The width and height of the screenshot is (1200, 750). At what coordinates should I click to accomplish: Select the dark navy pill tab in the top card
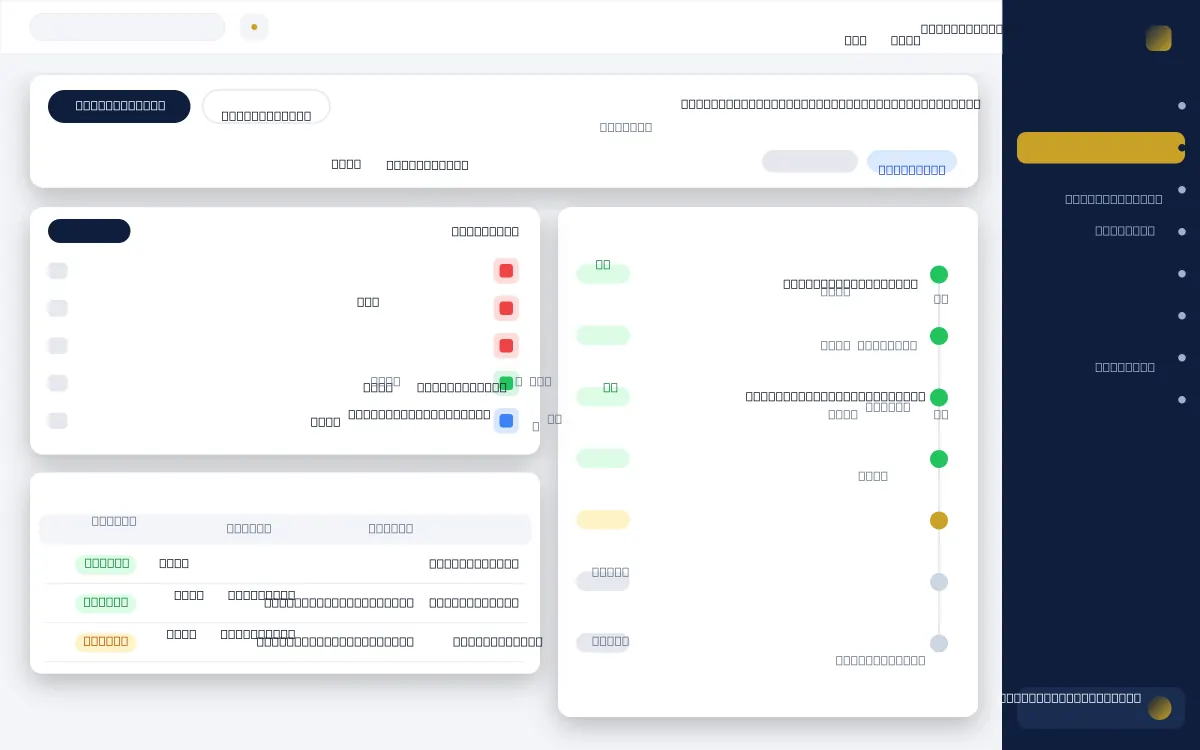(119, 106)
